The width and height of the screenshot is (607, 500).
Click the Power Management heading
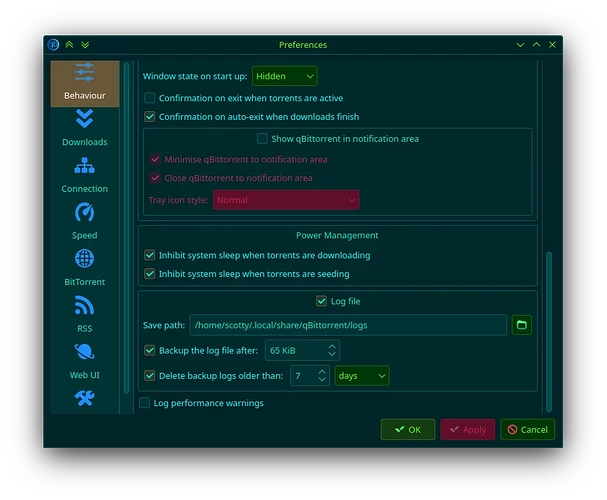point(337,235)
